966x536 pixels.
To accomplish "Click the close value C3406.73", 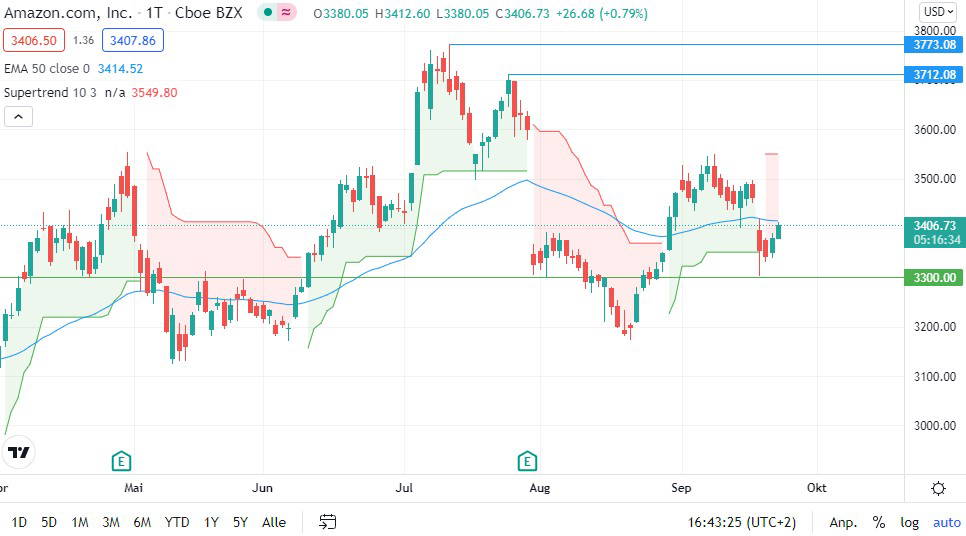I will pos(522,13).
